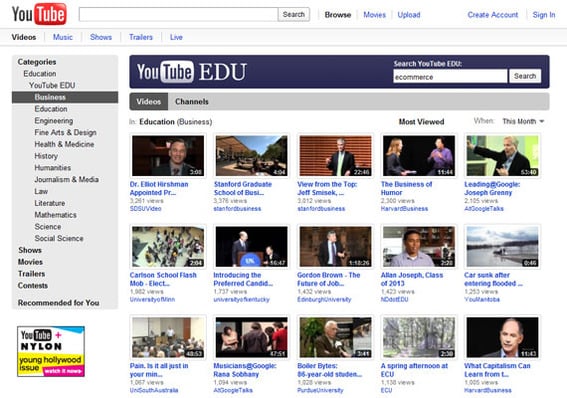Open A spring afternoon at ECU thumbnail

click(x=419, y=337)
